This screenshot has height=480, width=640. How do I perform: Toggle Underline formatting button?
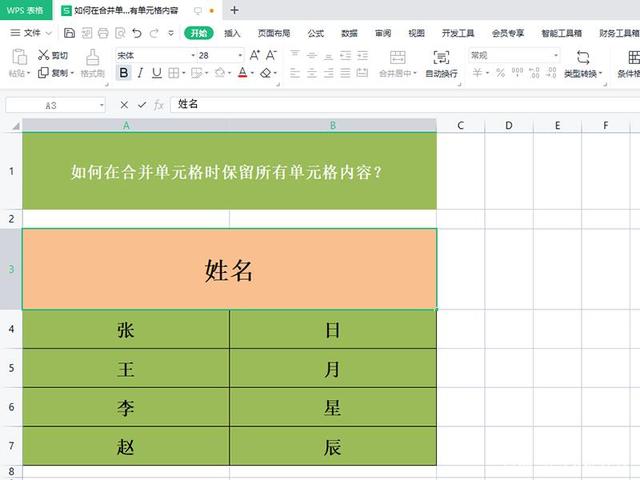(x=156, y=73)
